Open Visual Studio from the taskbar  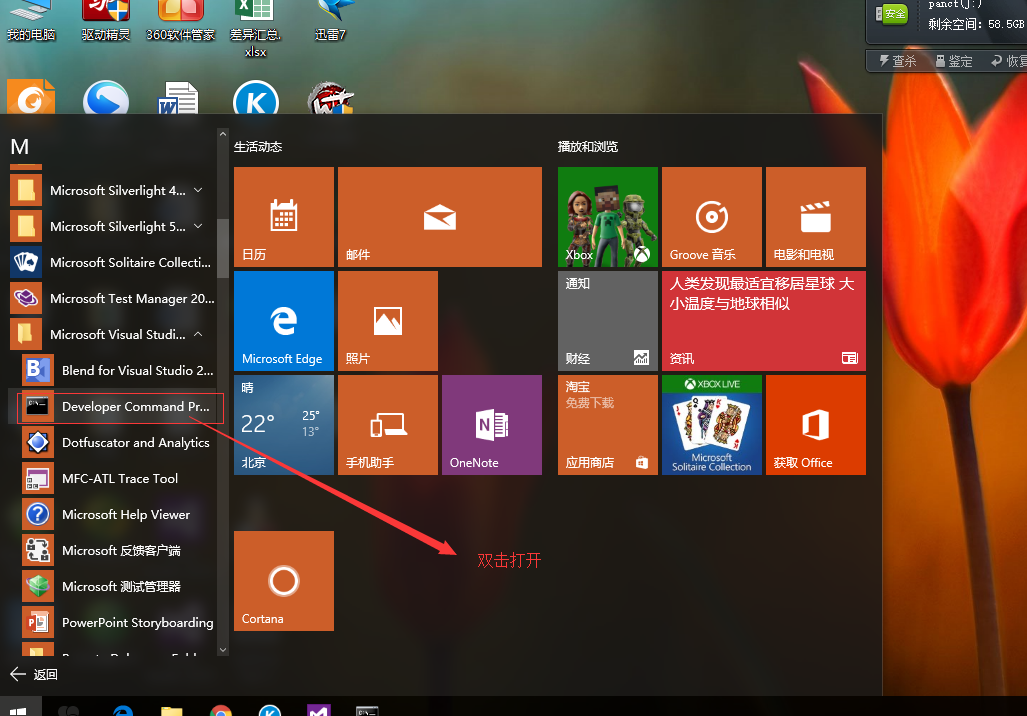pos(319,710)
